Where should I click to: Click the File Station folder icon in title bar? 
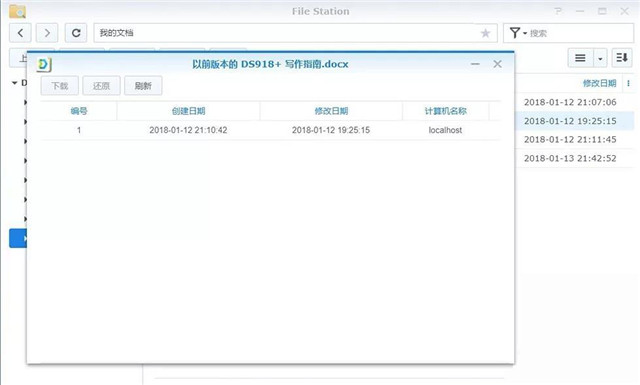(x=17, y=11)
